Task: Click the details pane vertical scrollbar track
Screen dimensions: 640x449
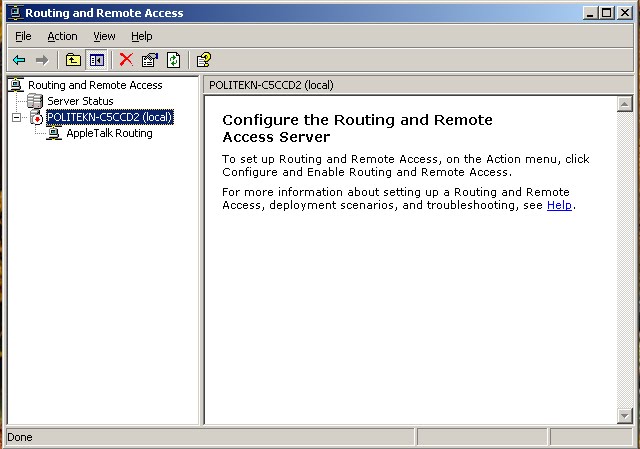Action: point(624,260)
